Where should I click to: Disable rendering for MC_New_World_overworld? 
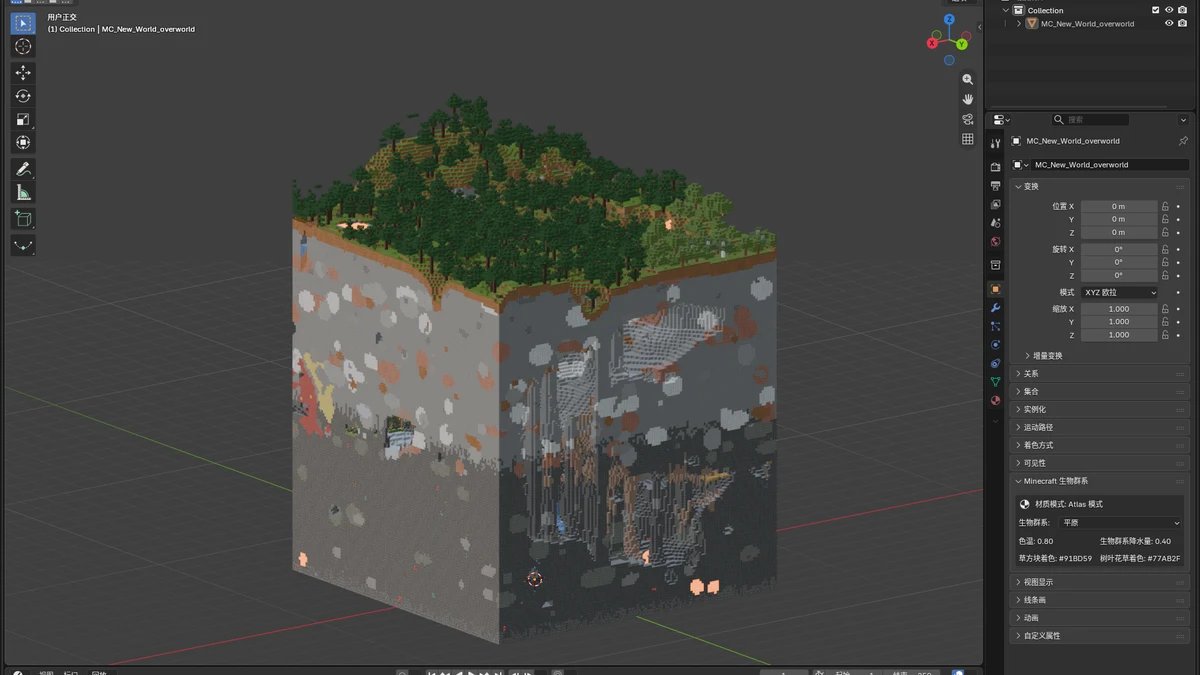[1183, 23]
